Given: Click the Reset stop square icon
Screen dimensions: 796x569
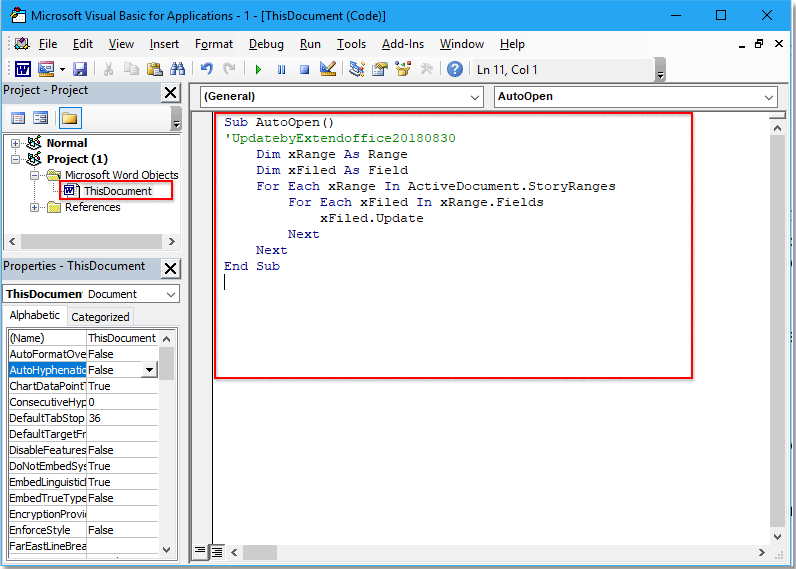Looking at the screenshot, I should click(x=304, y=69).
